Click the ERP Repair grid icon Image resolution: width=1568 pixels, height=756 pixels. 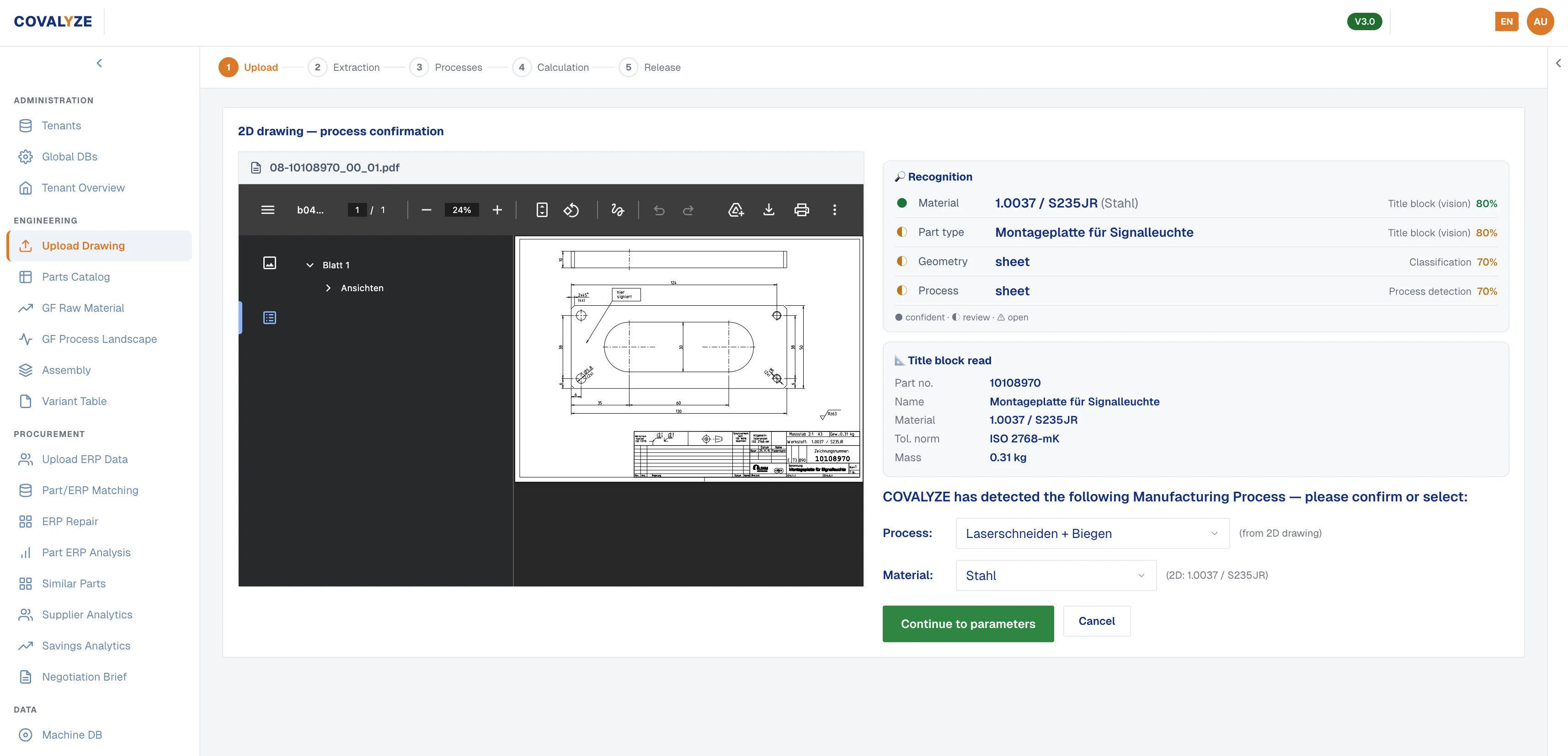coord(26,522)
